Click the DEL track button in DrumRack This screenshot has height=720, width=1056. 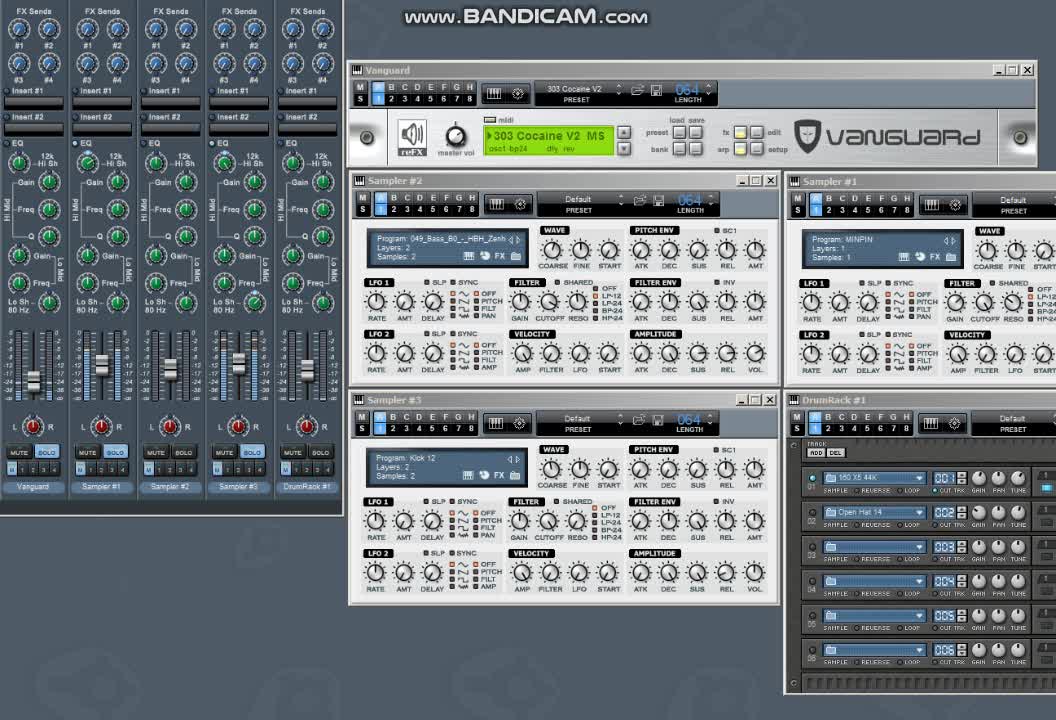click(x=835, y=453)
